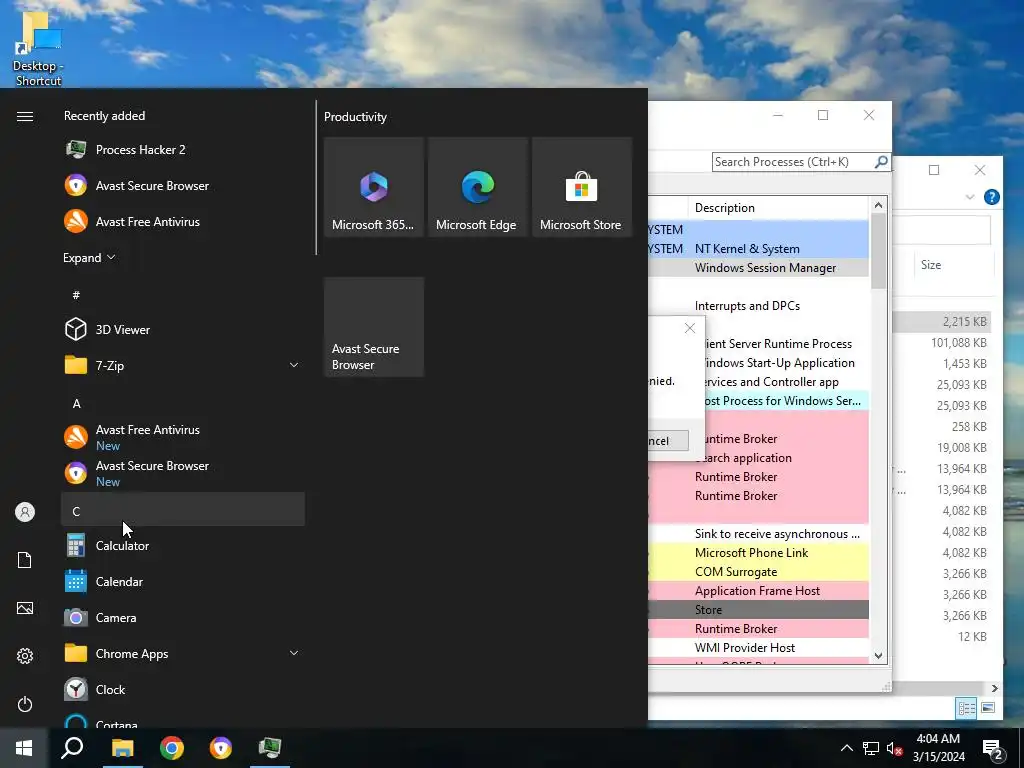Open the Explorer help icon
This screenshot has height=768, width=1024.
991,197
